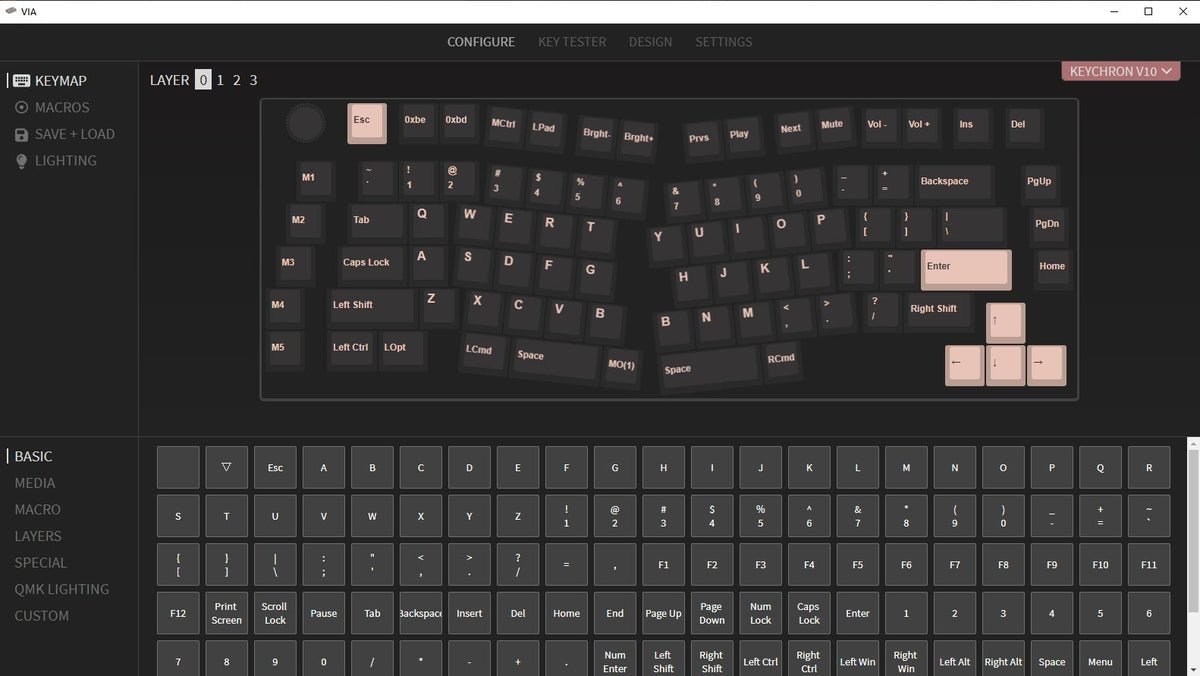
Task: Switch to the MEDIA key category
Action: (35, 483)
